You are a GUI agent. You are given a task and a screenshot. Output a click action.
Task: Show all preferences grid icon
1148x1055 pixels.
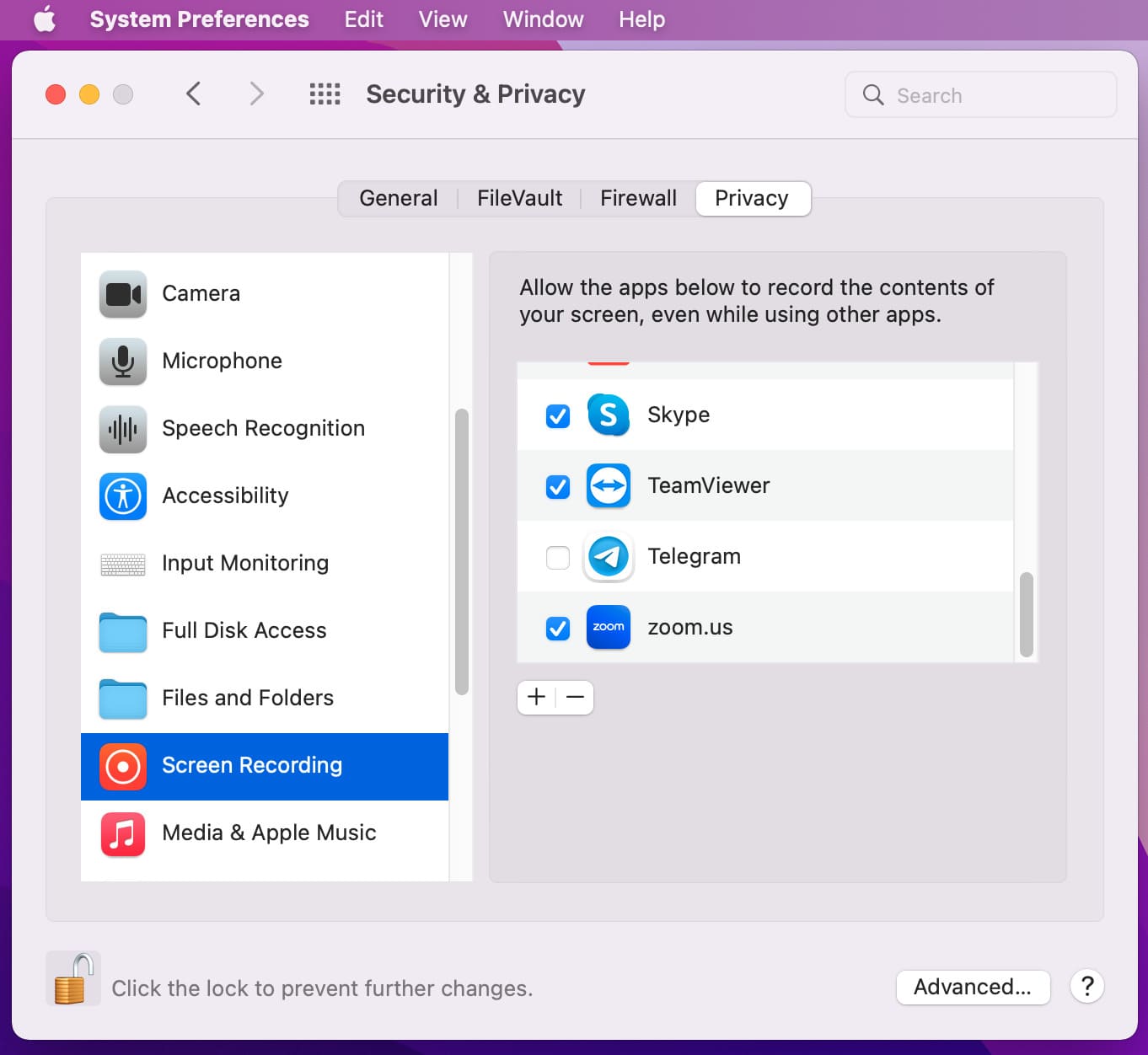coord(325,94)
